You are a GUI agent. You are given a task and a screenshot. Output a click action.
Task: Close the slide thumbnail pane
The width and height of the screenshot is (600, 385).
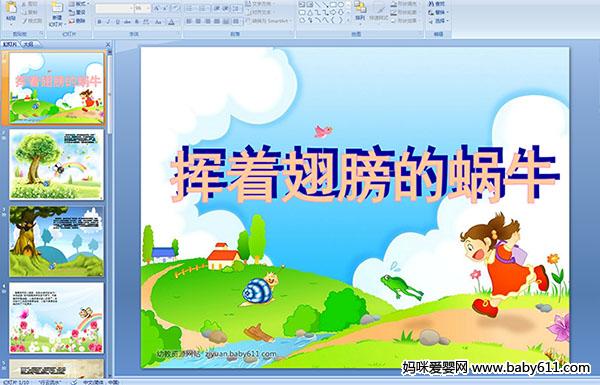108,44
